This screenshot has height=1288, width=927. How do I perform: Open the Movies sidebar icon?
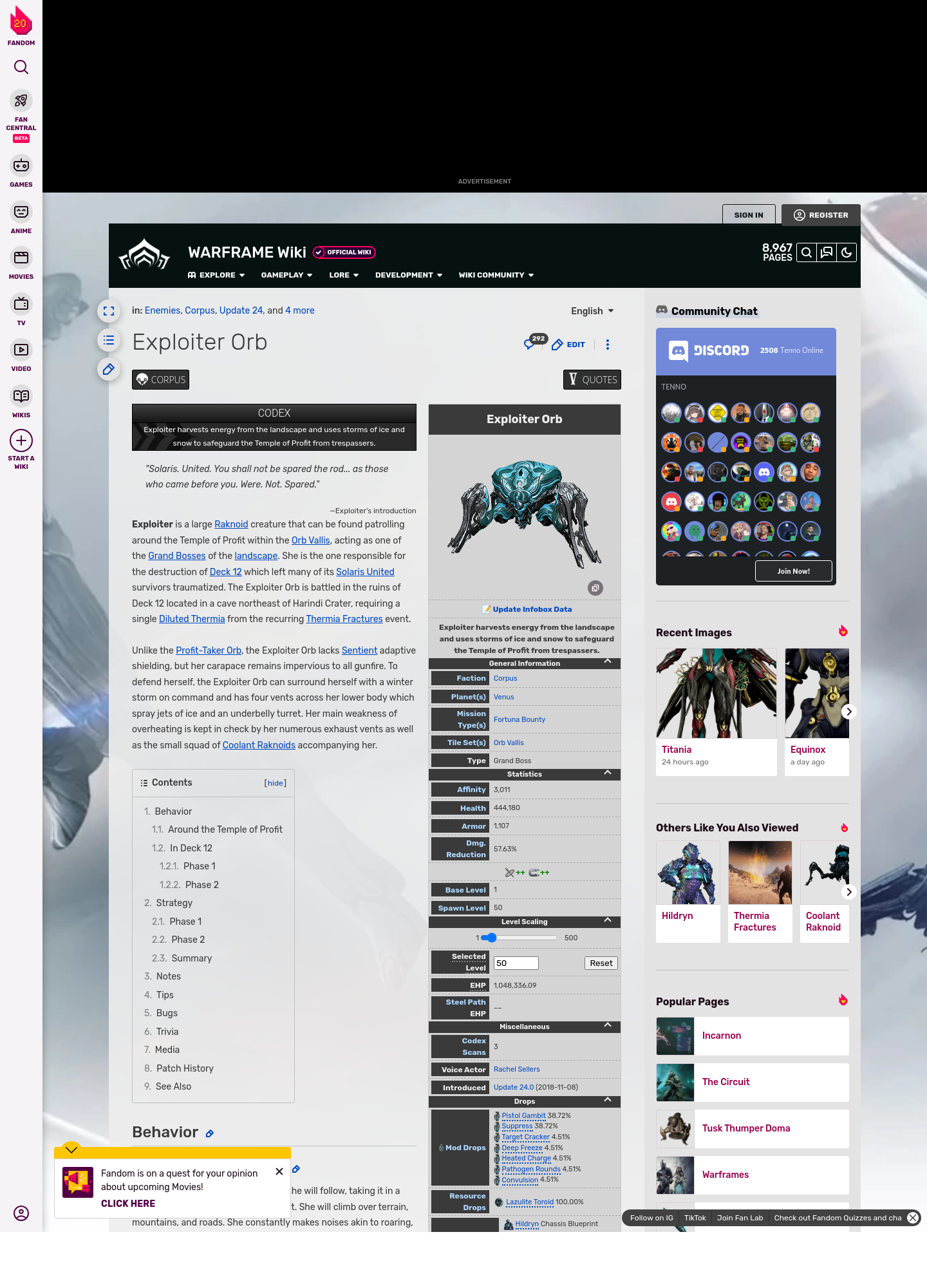(x=21, y=258)
